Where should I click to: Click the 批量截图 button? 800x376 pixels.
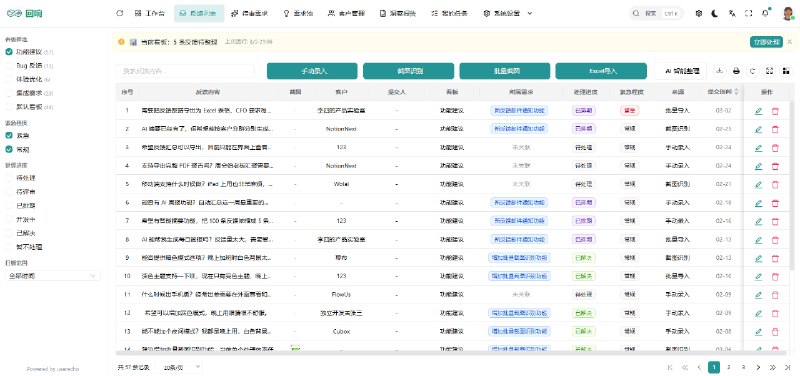pos(505,71)
